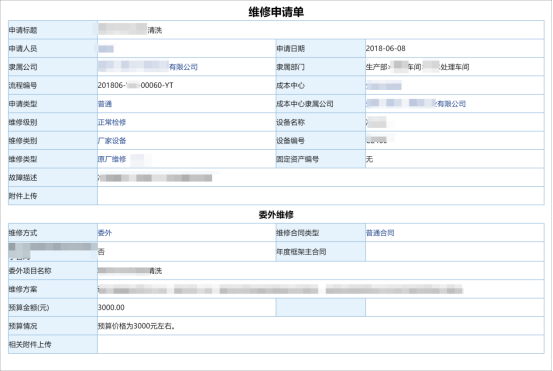The height and width of the screenshot is (371, 553).
Task: Open the 原厂维修 repair type link
Action: coord(112,159)
